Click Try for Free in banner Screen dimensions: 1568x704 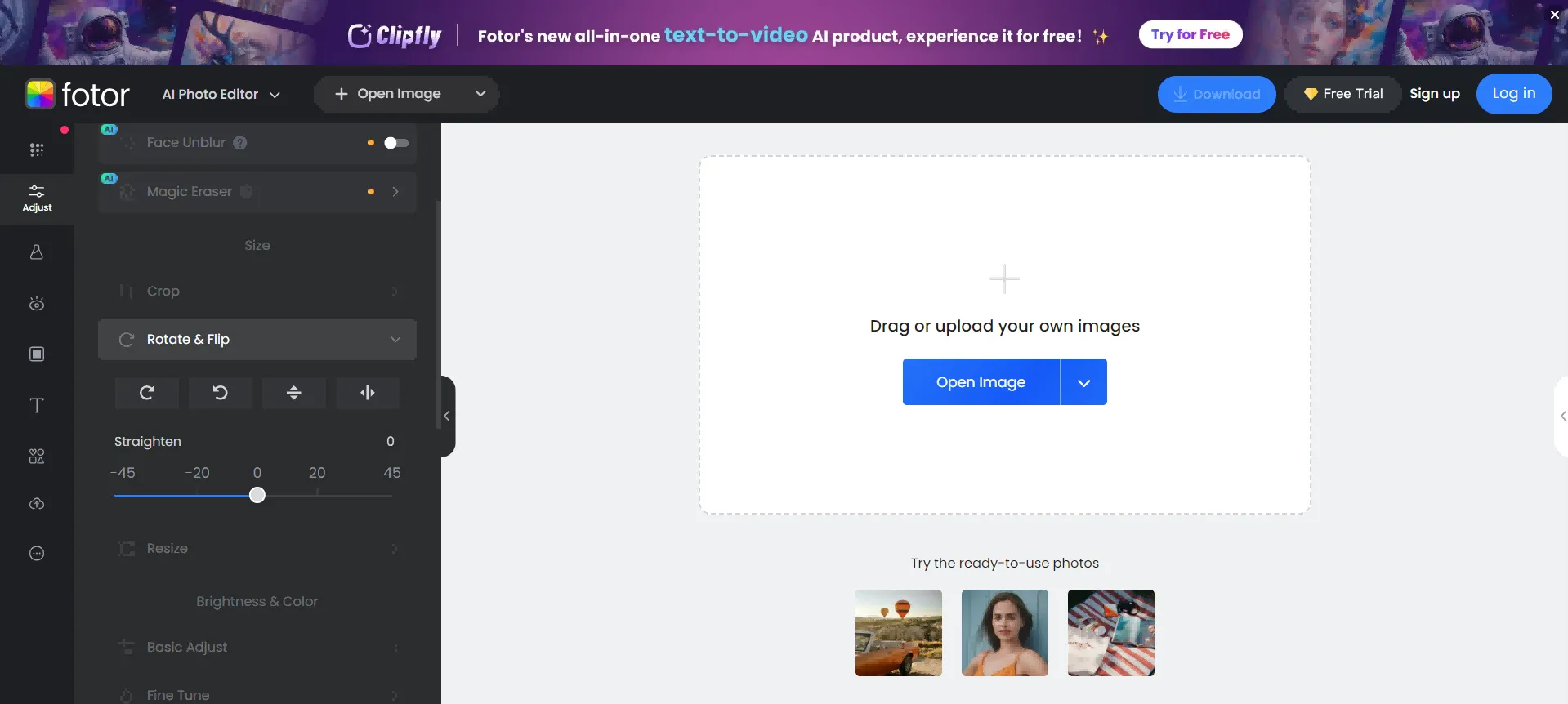[x=1191, y=34]
